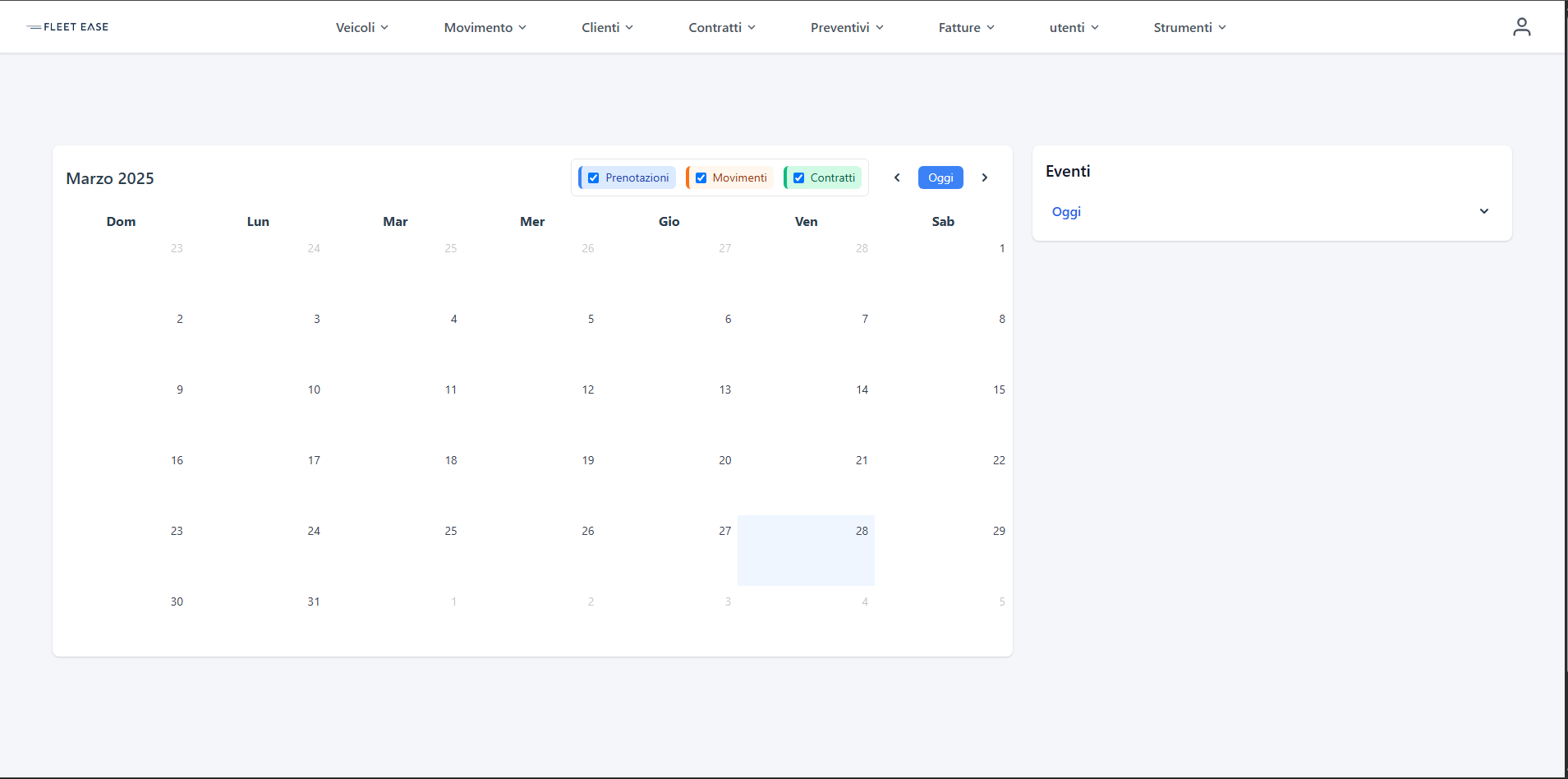1568x779 pixels.
Task: Open the Strumenti menu
Action: pos(1189,27)
